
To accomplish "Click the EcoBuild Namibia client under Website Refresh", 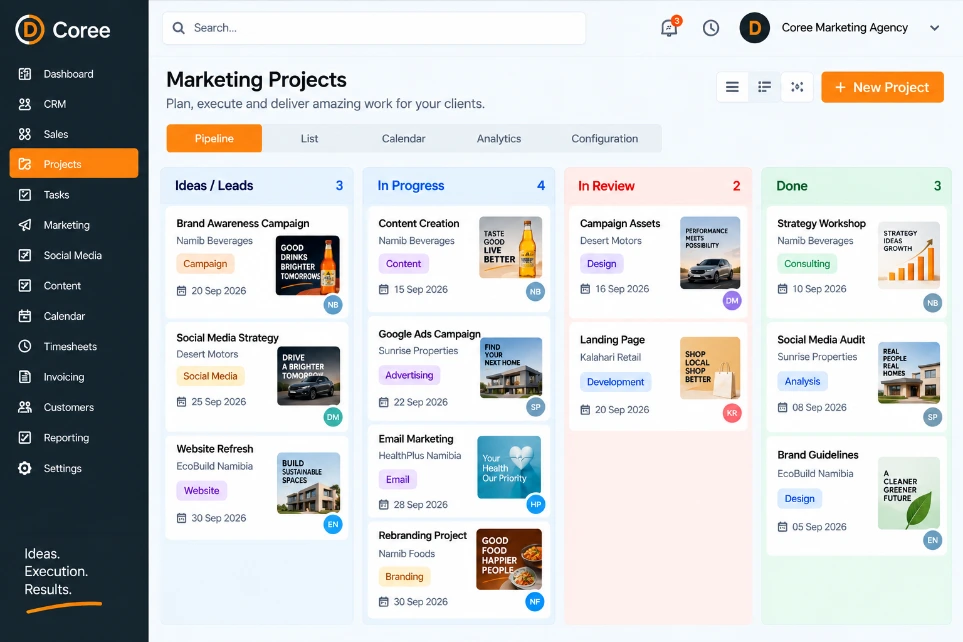I will (214, 466).
